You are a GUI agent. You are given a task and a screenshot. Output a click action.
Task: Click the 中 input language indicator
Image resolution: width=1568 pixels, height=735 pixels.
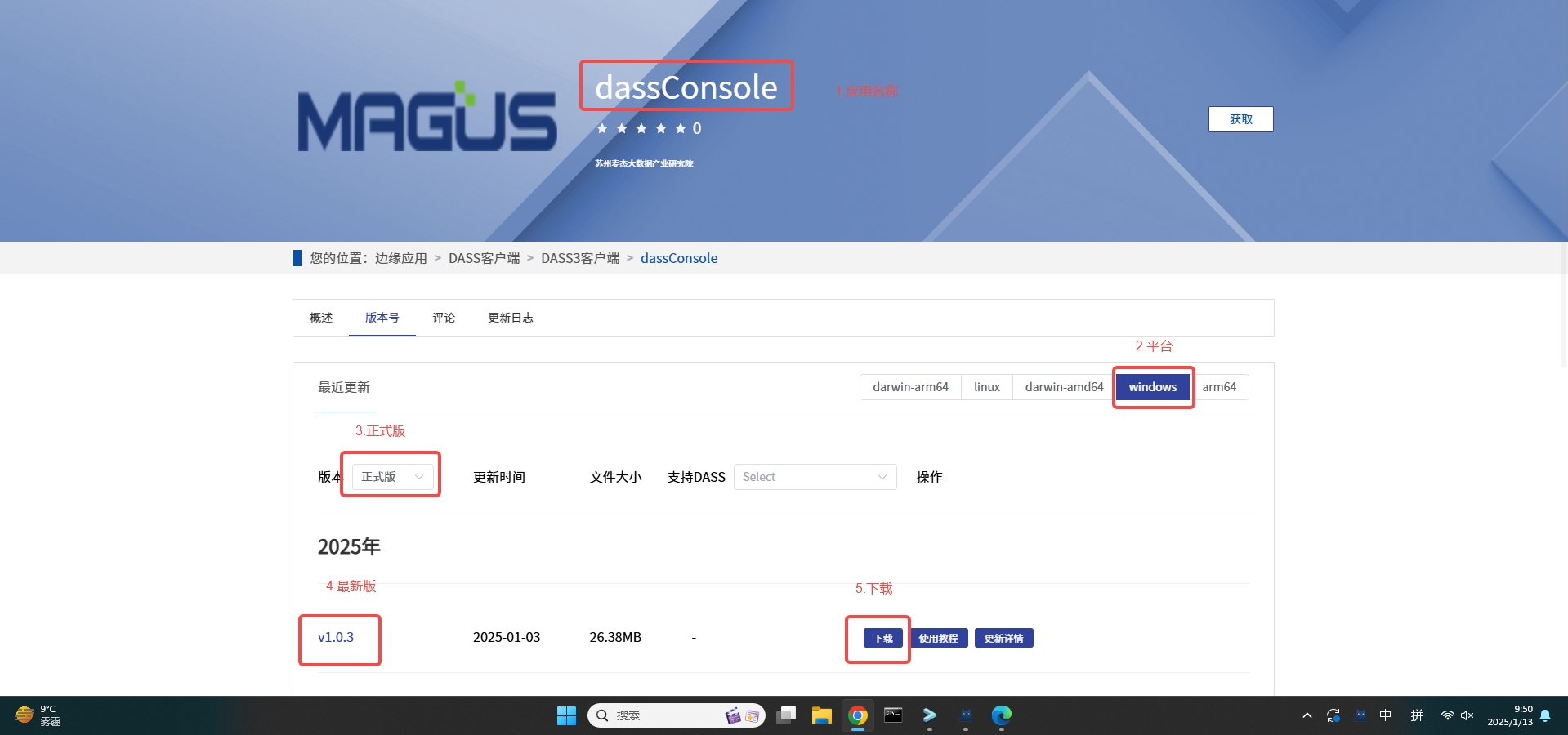(x=1386, y=715)
